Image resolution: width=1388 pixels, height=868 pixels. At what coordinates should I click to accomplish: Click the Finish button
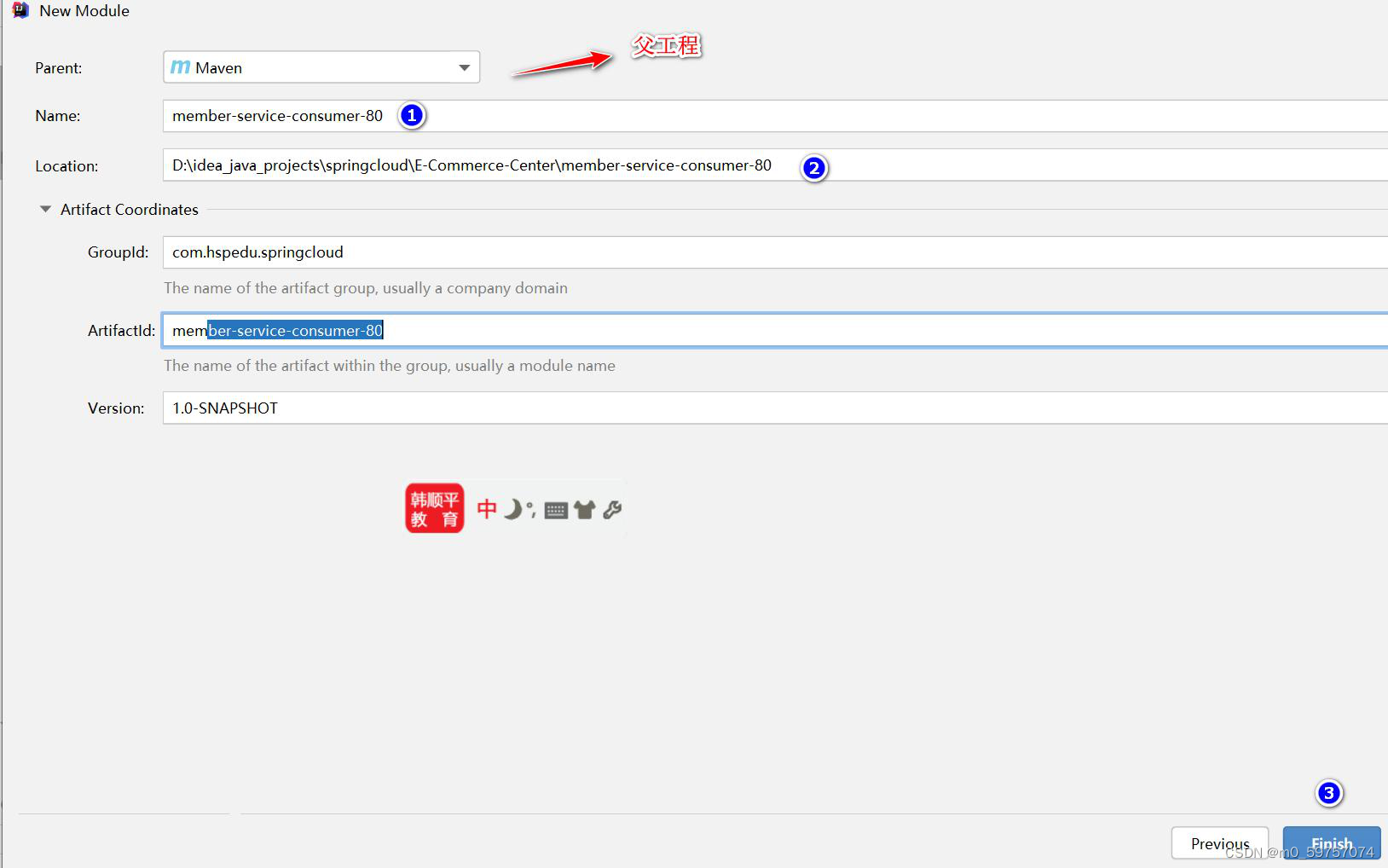pyautogui.click(x=1332, y=843)
